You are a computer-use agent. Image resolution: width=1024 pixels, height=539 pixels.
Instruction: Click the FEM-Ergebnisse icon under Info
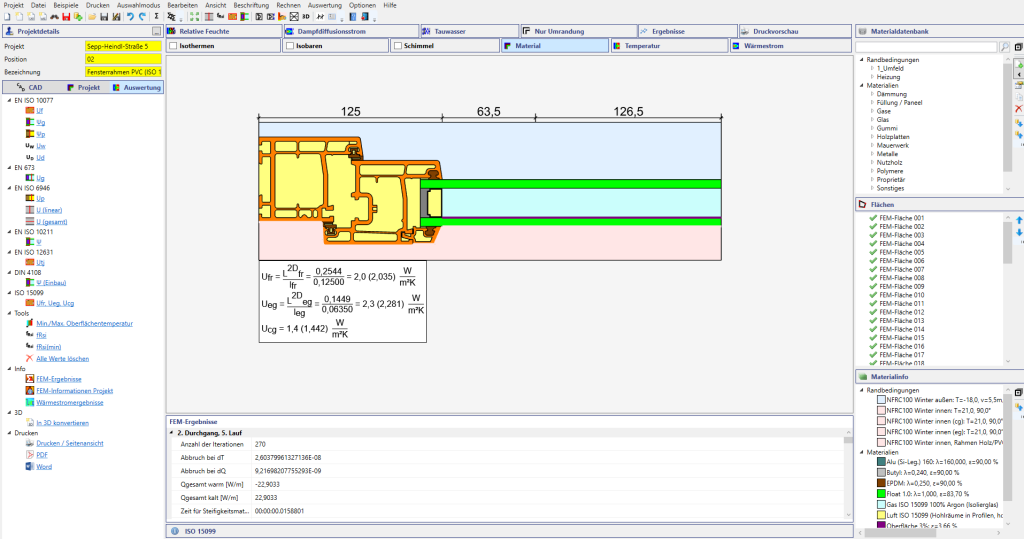point(29,379)
